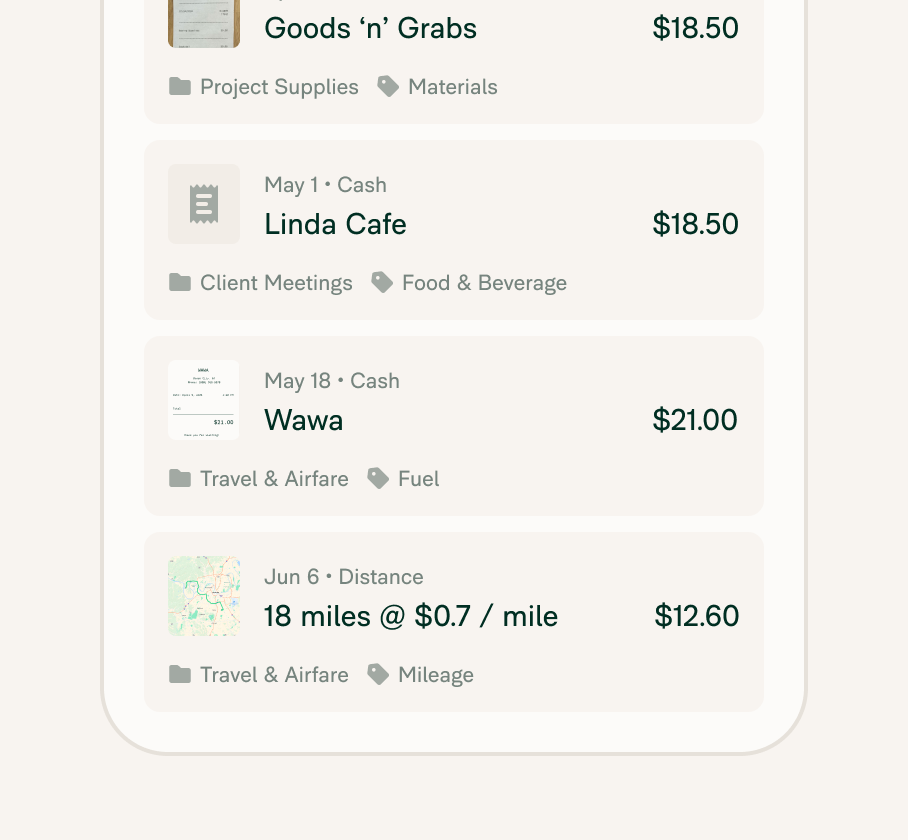Click the folder icon in the mileage card

tap(180, 674)
